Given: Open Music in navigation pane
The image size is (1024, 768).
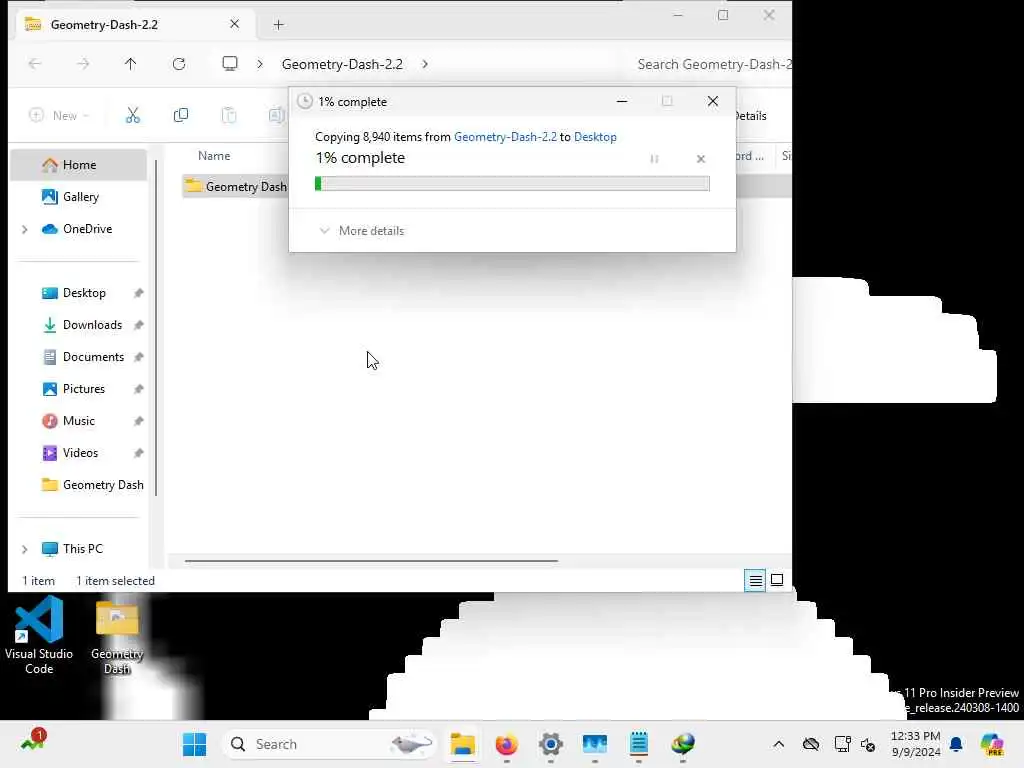Looking at the screenshot, I should point(78,421).
